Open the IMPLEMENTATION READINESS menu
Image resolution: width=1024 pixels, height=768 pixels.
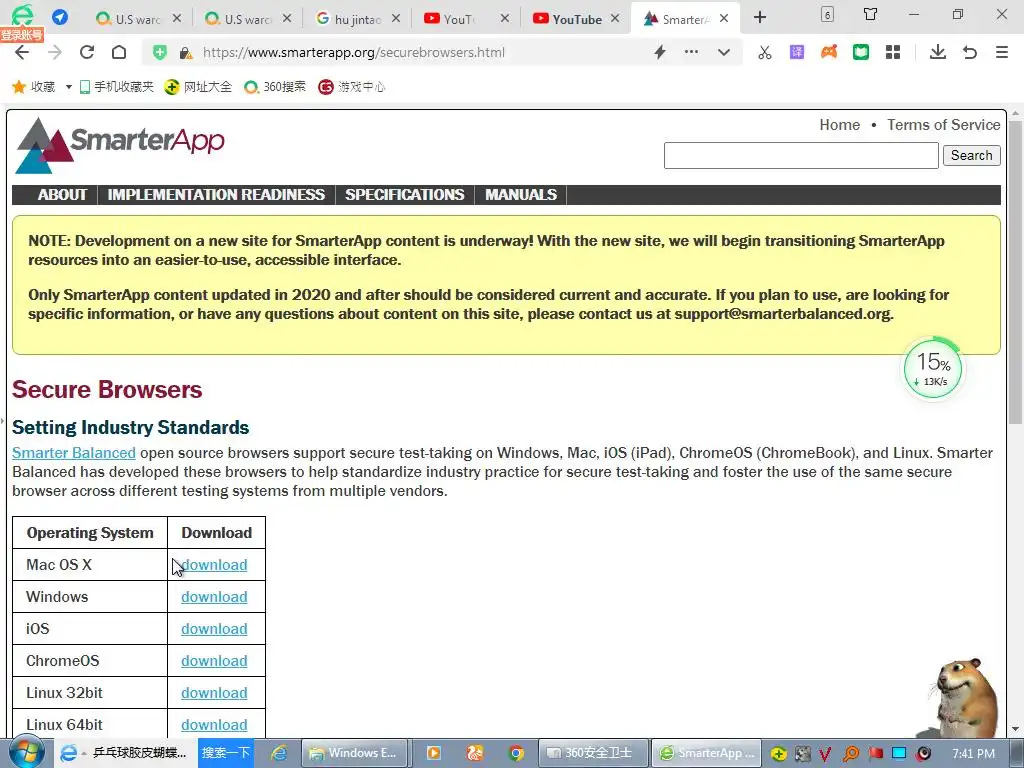coord(216,195)
